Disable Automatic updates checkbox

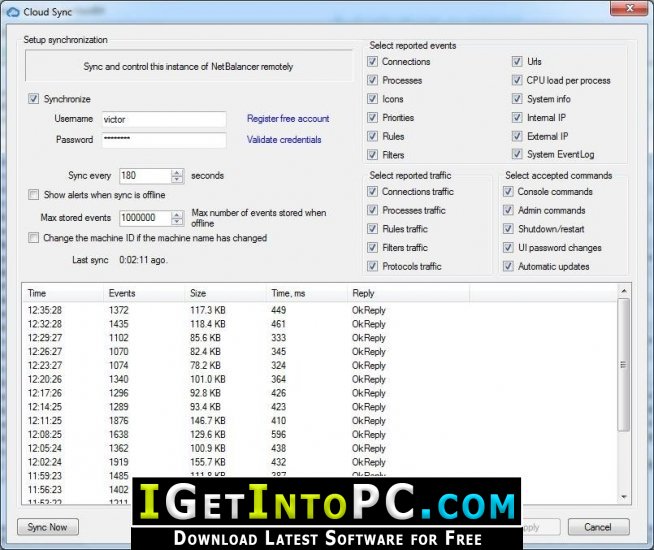click(x=508, y=266)
